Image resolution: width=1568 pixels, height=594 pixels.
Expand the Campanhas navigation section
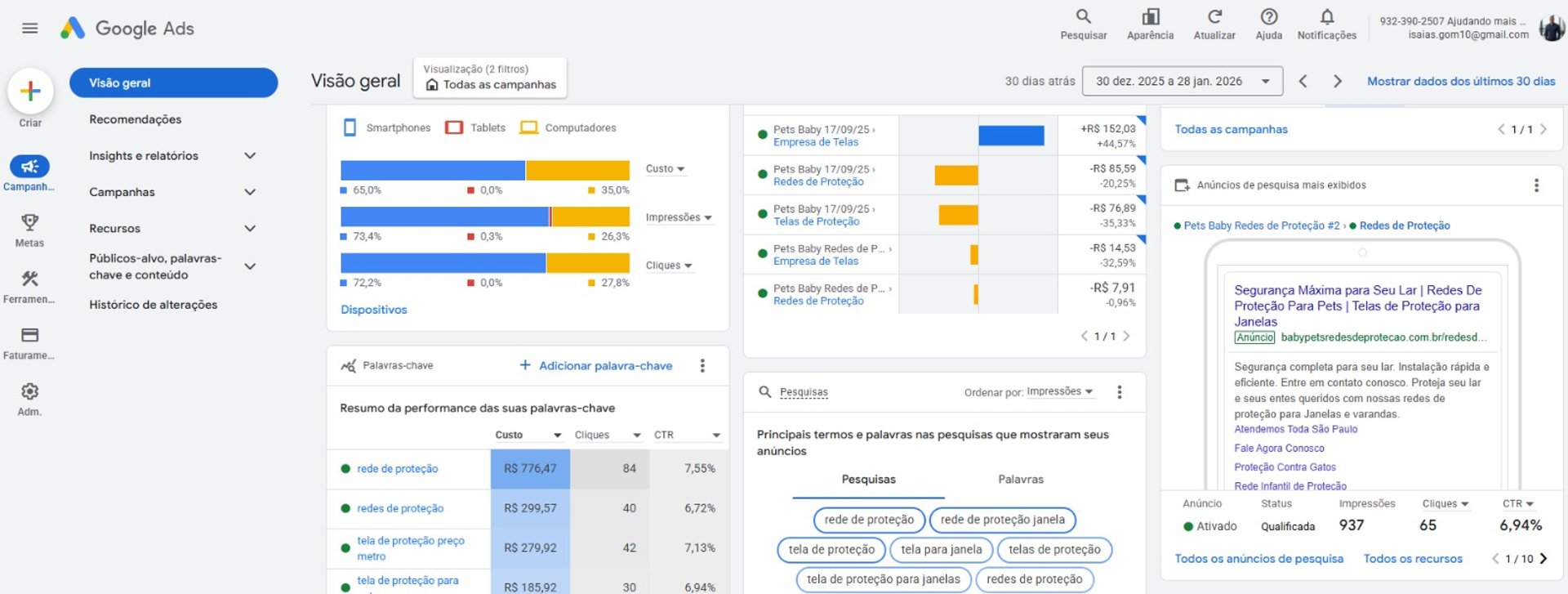pos(250,192)
